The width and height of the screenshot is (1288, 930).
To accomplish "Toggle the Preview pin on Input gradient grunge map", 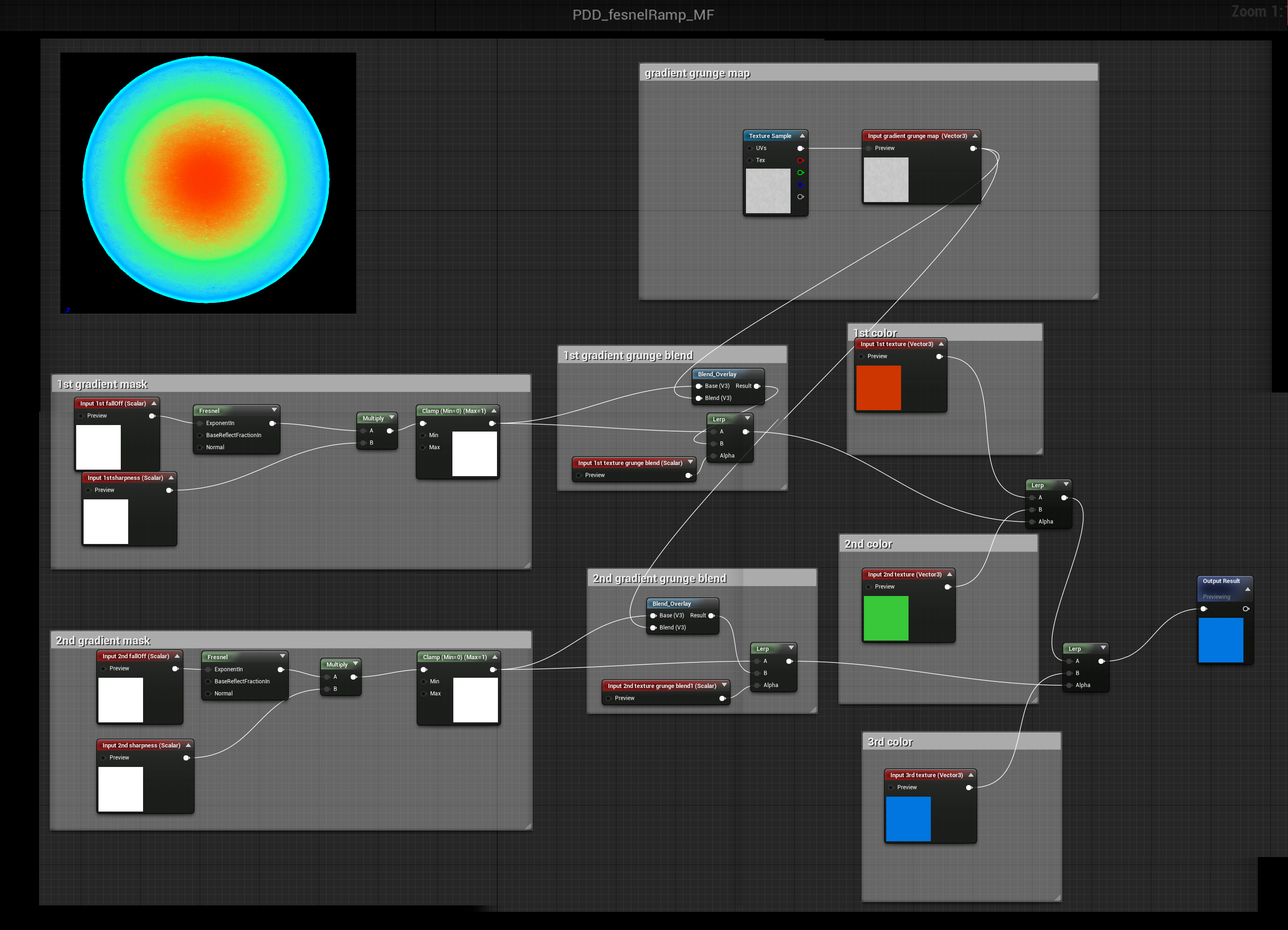I will pyautogui.click(x=869, y=148).
